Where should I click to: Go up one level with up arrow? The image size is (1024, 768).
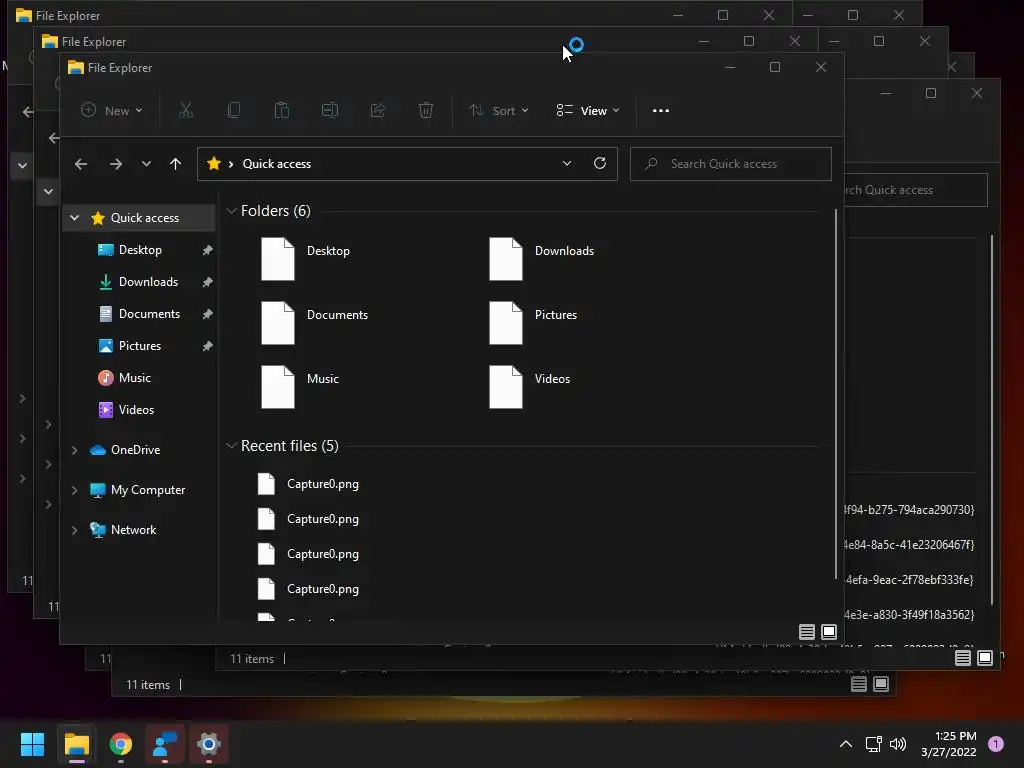(175, 164)
